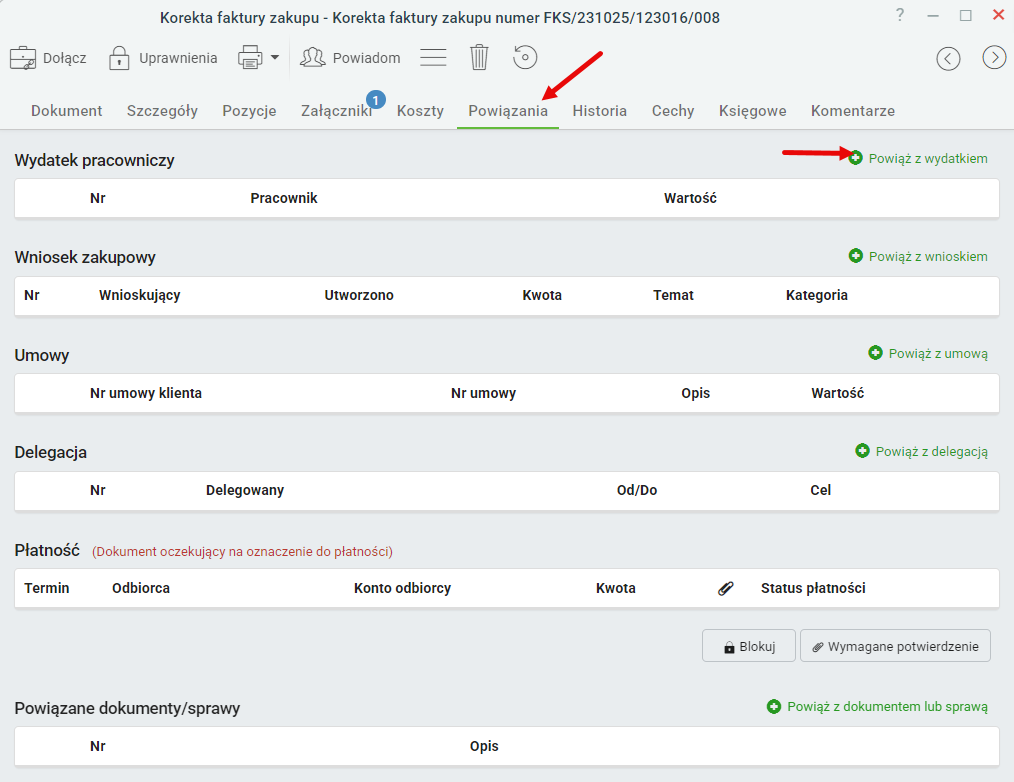Viewport: 1014px width, 782px height.
Task: Click the Blokuj button
Action: pos(749,646)
